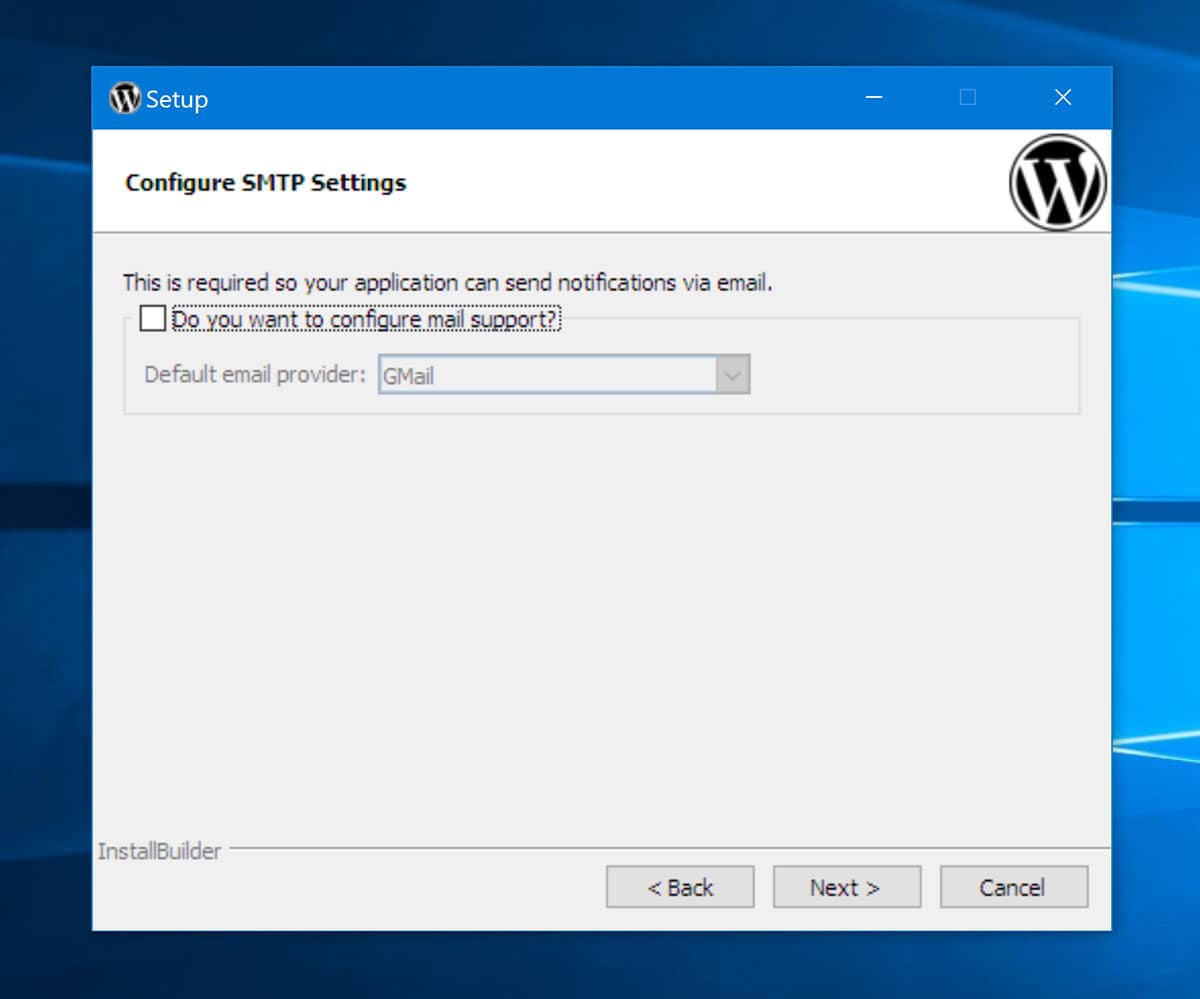Click the large WordPress logo in header
Viewport: 1200px width, 999px height.
(1058, 183)
